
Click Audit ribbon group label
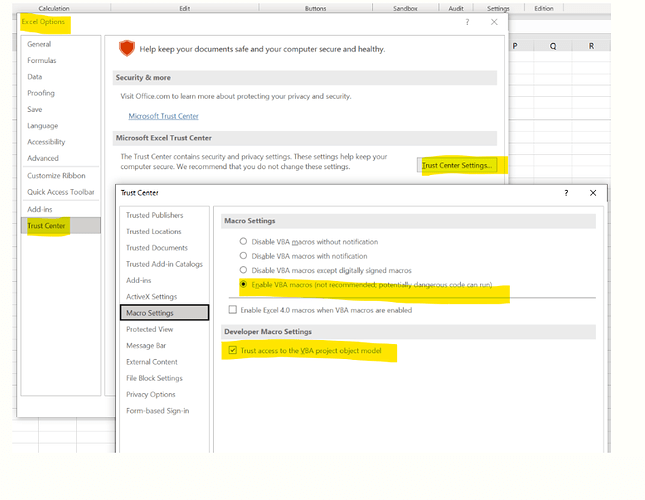[x=456, y=8]
